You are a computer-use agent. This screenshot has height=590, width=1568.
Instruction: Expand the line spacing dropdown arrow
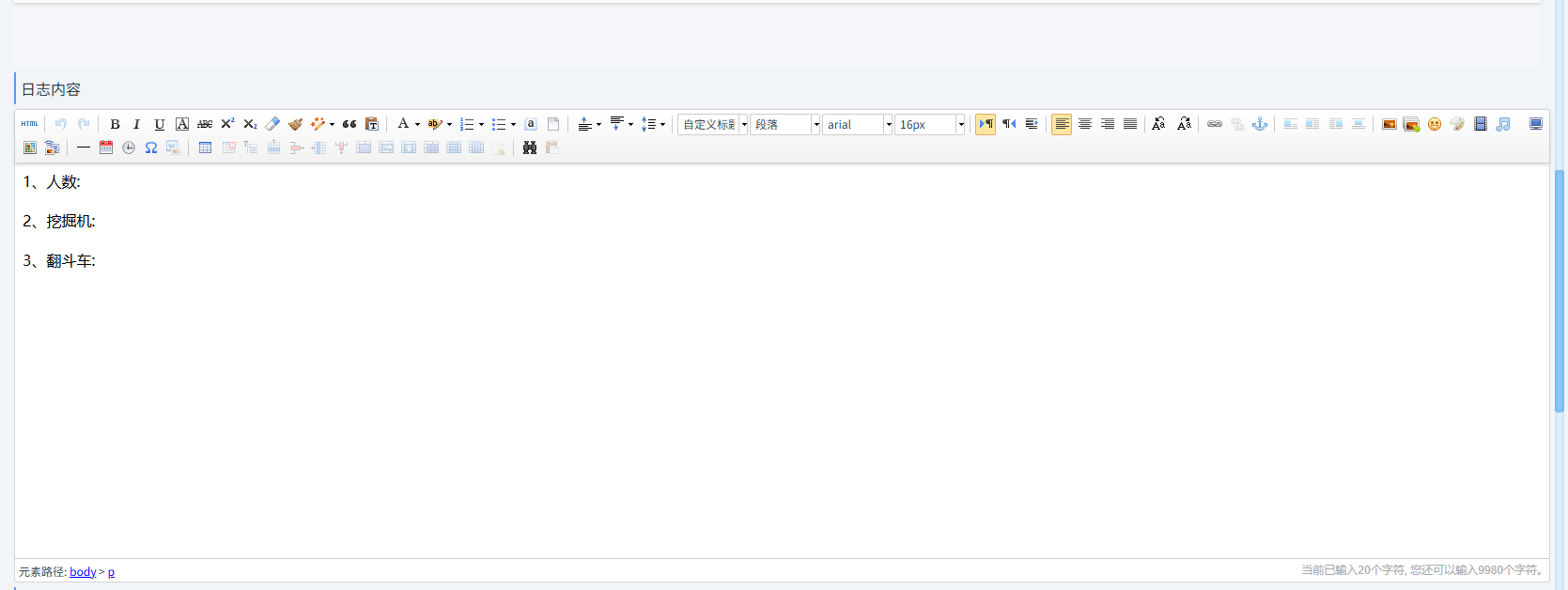tap(662, 124)
